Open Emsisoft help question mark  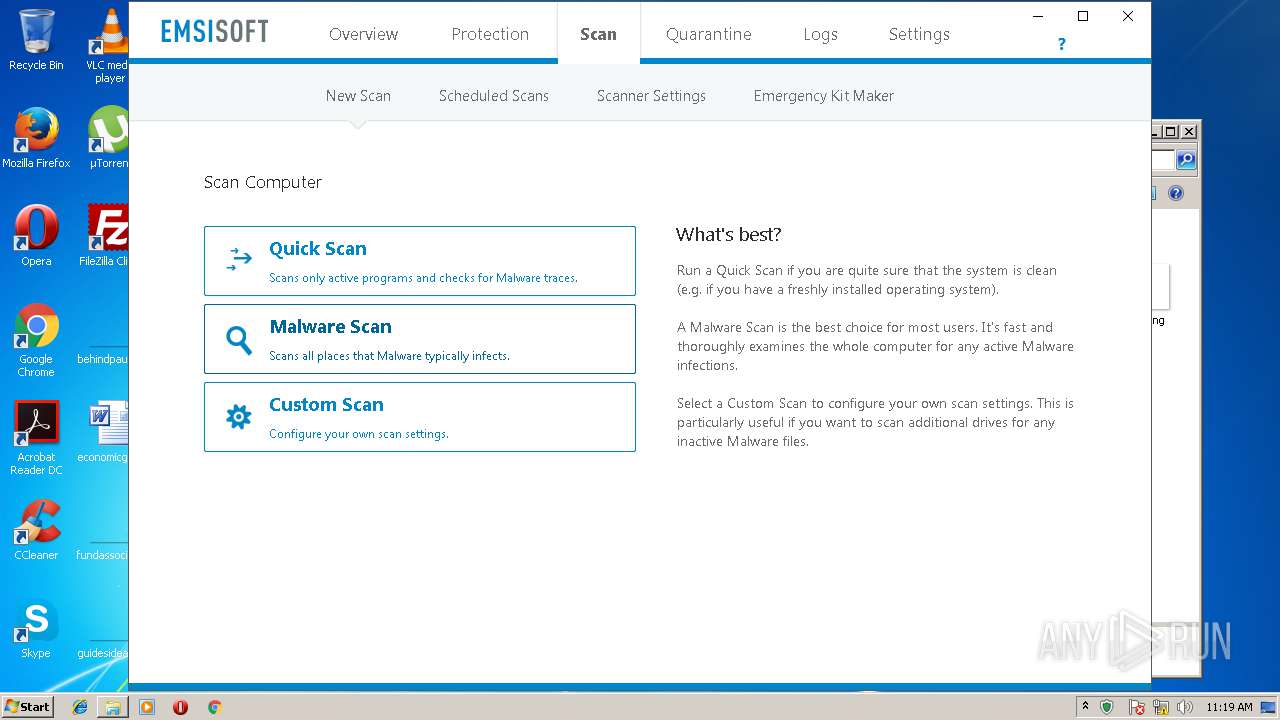1061,44
